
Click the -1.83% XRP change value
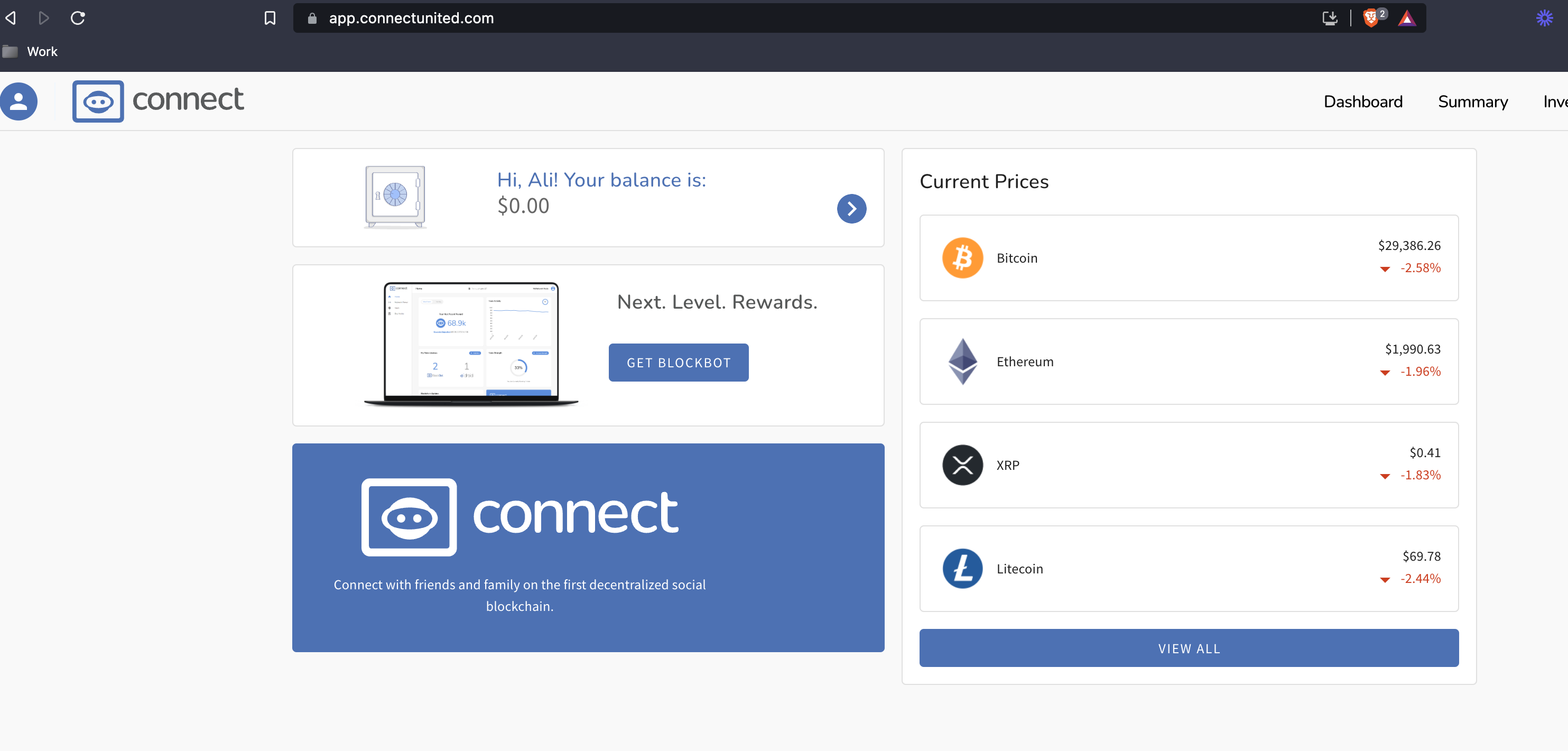[1421, 475]
